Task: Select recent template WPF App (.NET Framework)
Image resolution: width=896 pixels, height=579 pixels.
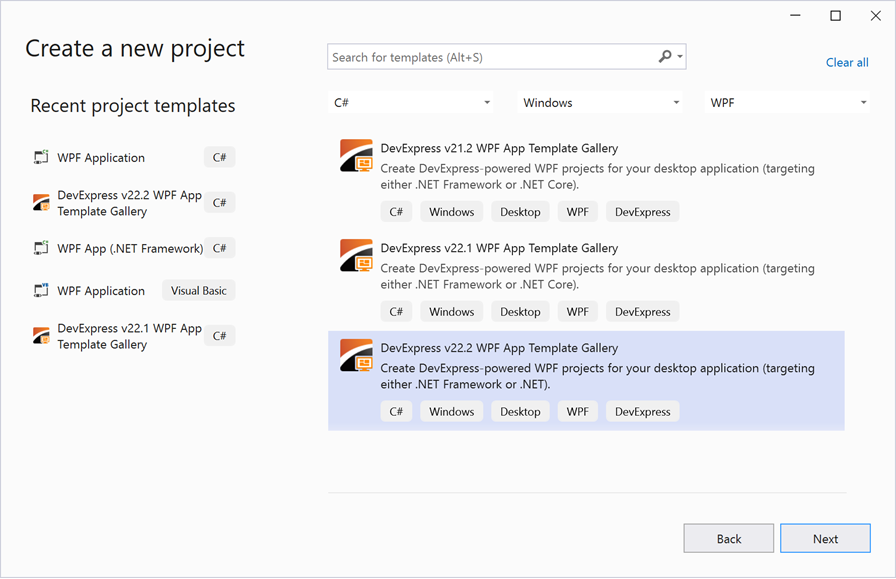Action: 130,249
